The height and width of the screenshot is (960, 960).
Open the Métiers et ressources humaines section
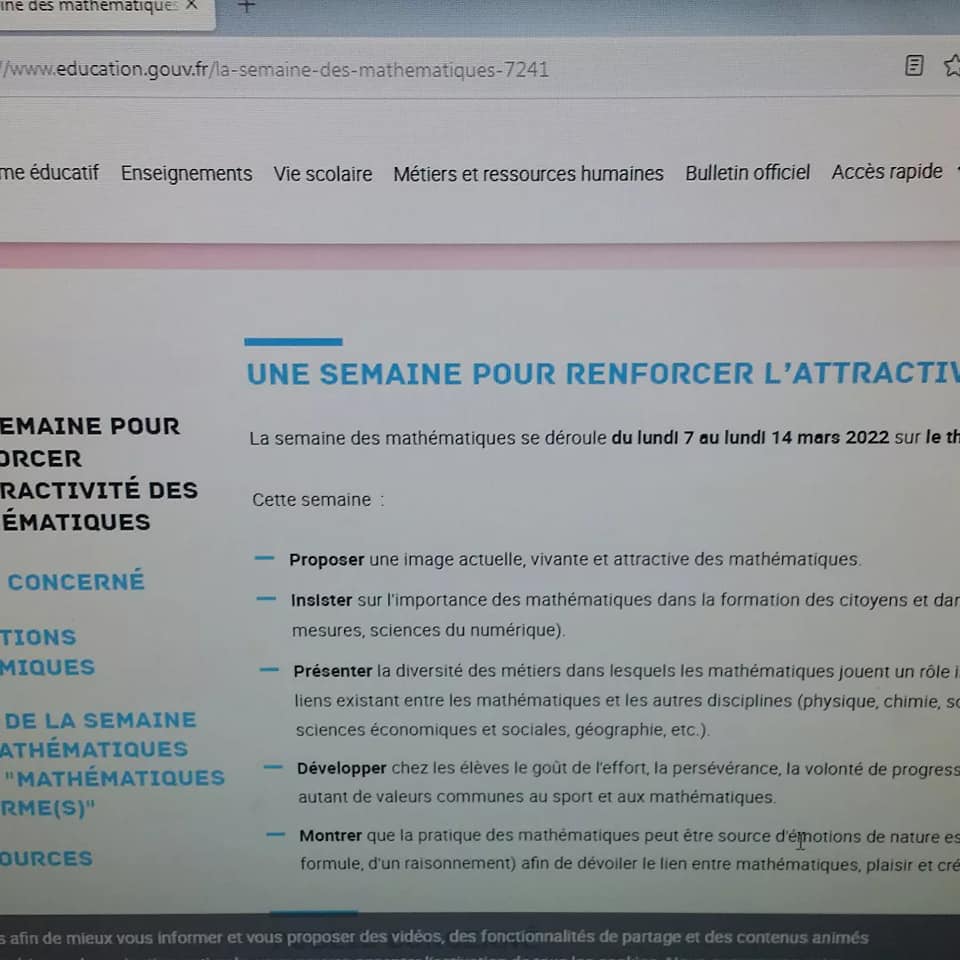(x=528, y=174)
